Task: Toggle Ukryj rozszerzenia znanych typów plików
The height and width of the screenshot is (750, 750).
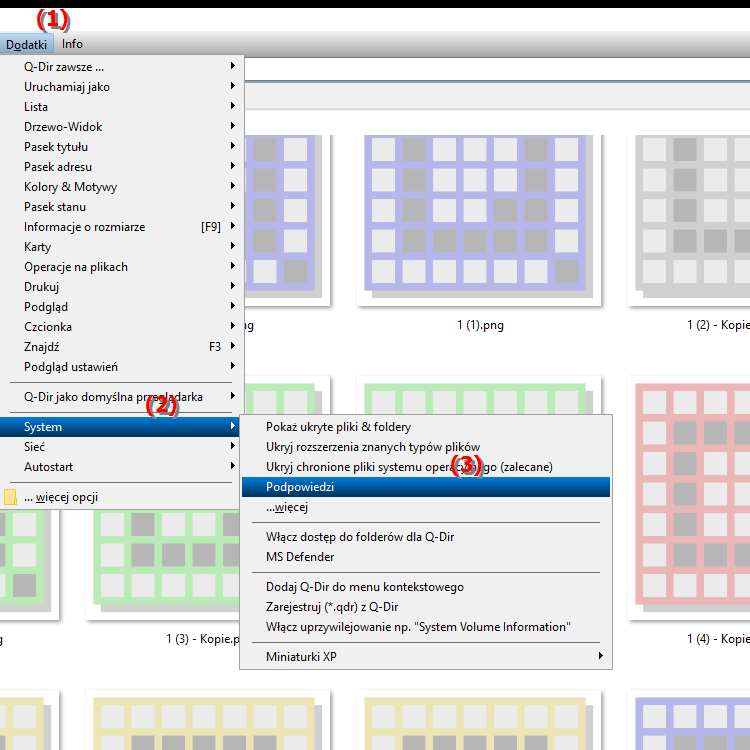Action: click(x=426, y=447)
